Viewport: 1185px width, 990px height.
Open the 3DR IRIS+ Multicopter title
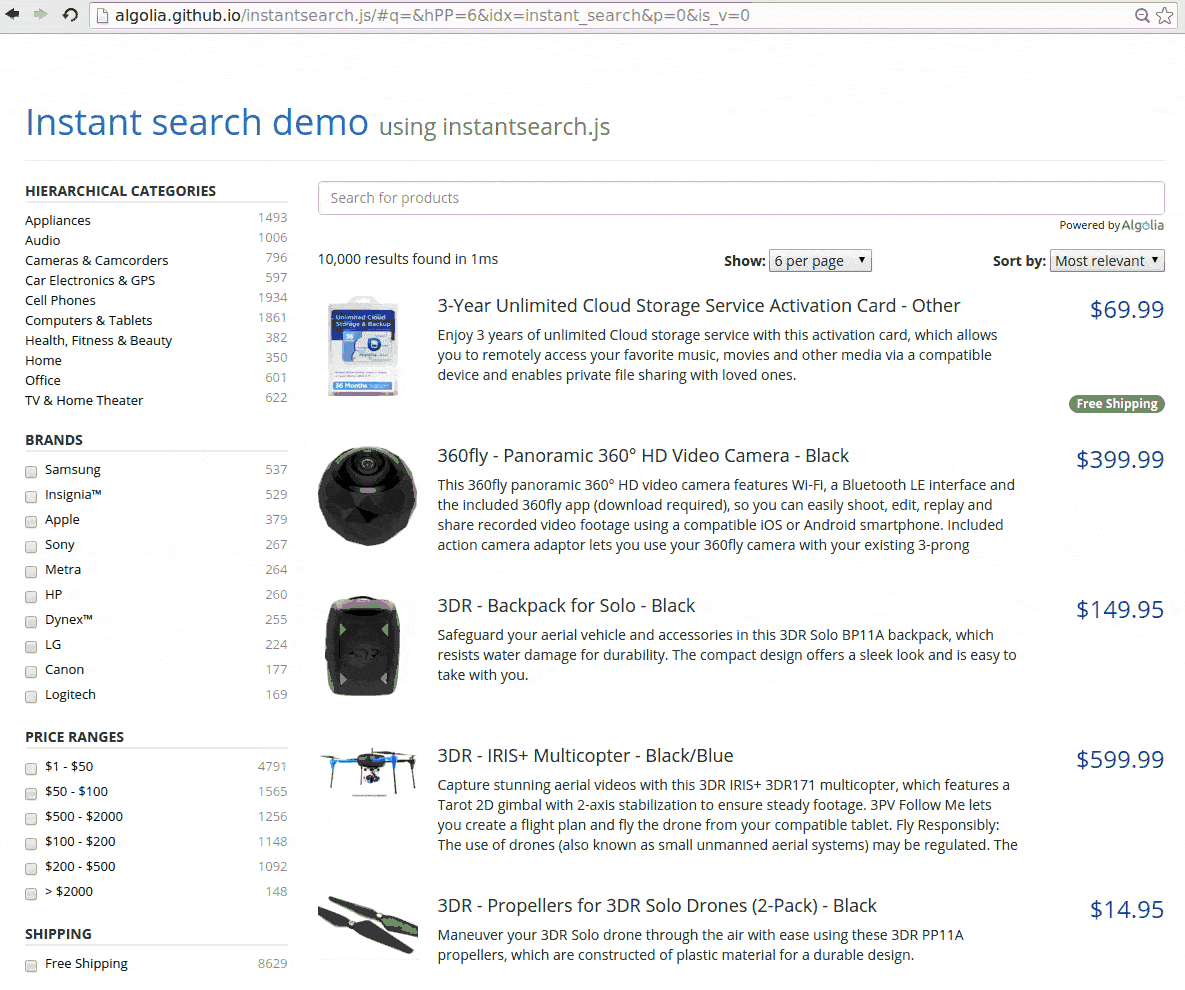point(586,756)
